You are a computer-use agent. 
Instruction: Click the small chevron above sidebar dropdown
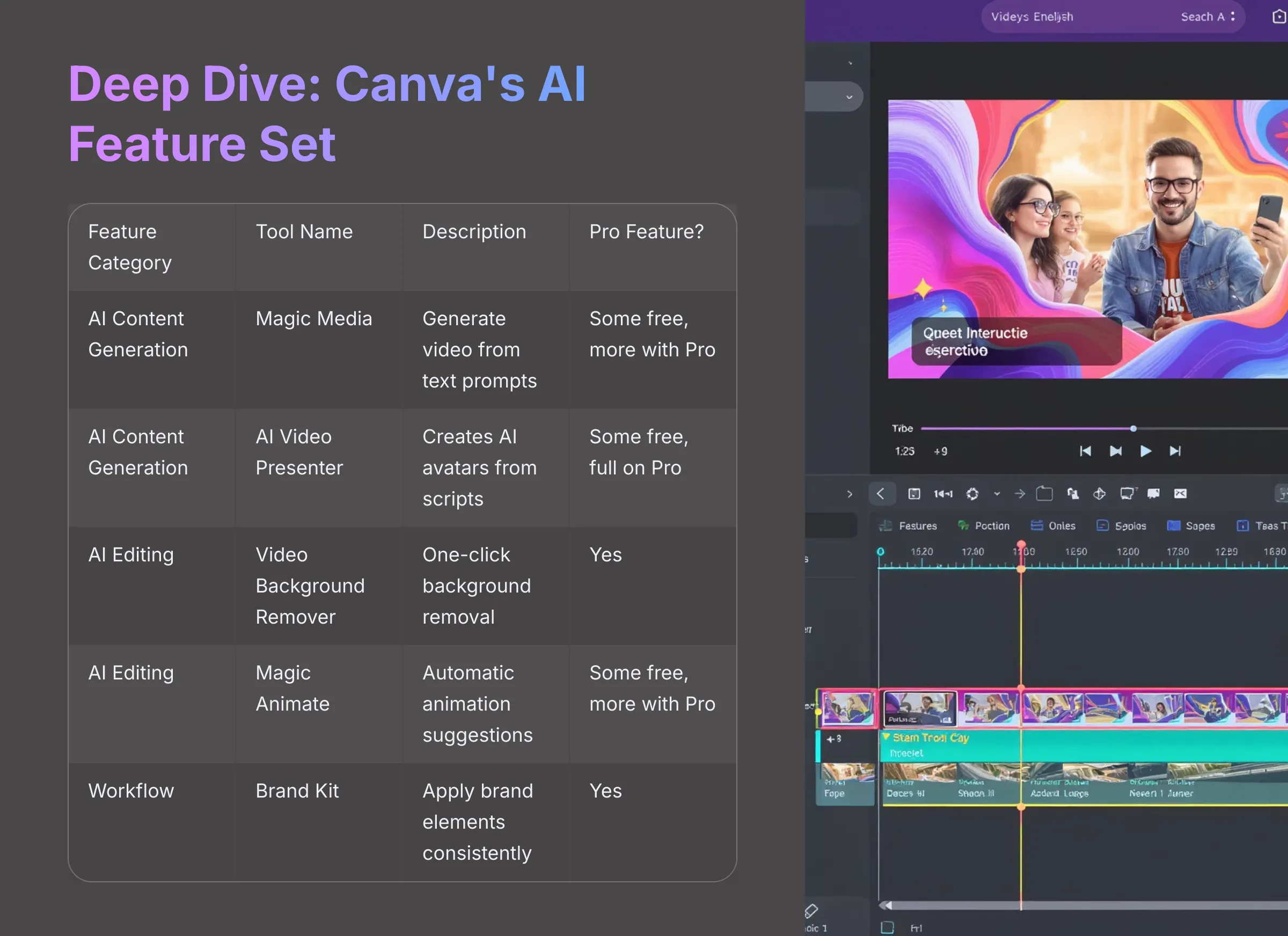pos(850,63)
